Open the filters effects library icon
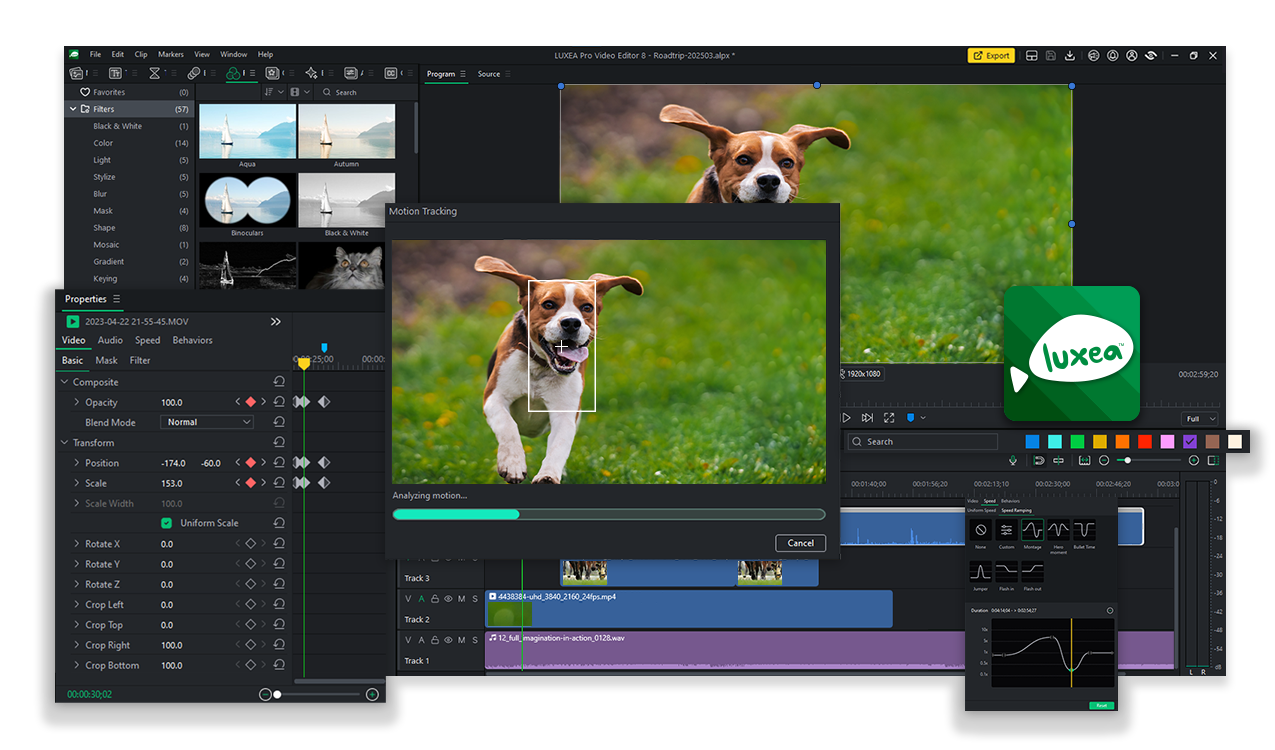This screenshot has width=1275, height=750. [233, 73]
